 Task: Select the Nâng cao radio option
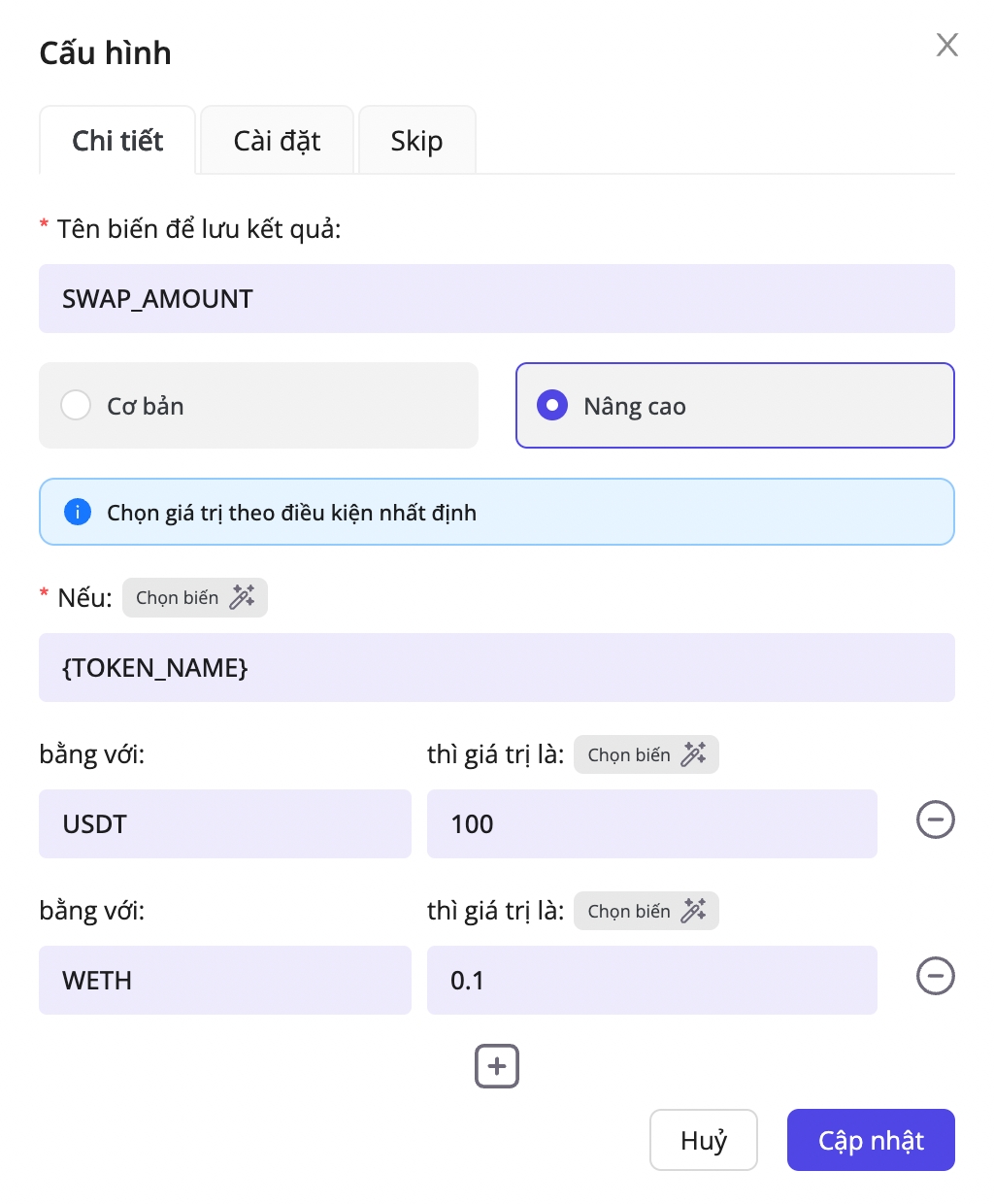552,405
